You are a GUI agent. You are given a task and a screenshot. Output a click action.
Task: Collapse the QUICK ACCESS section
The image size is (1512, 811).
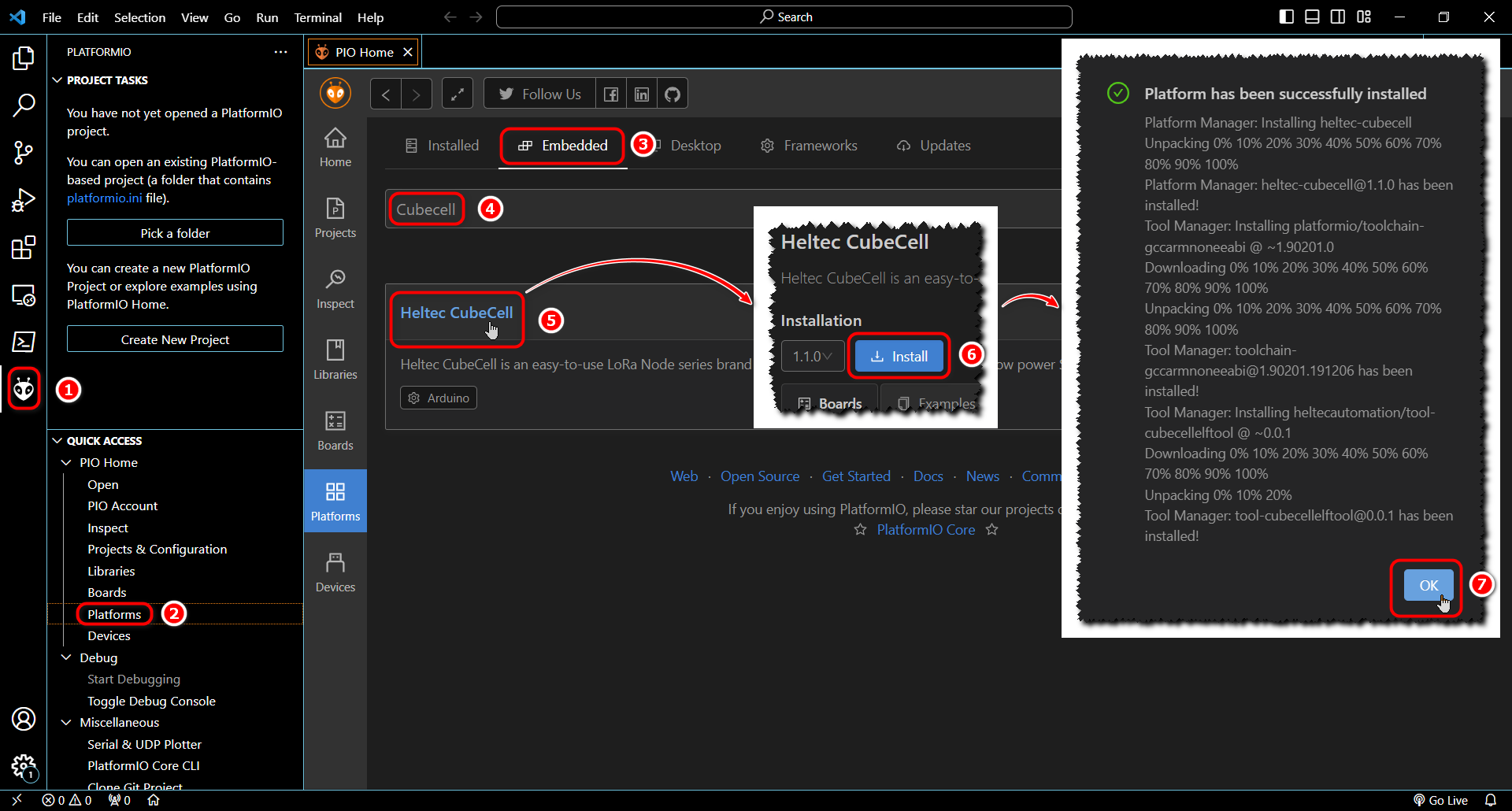(x=57, y=441)
